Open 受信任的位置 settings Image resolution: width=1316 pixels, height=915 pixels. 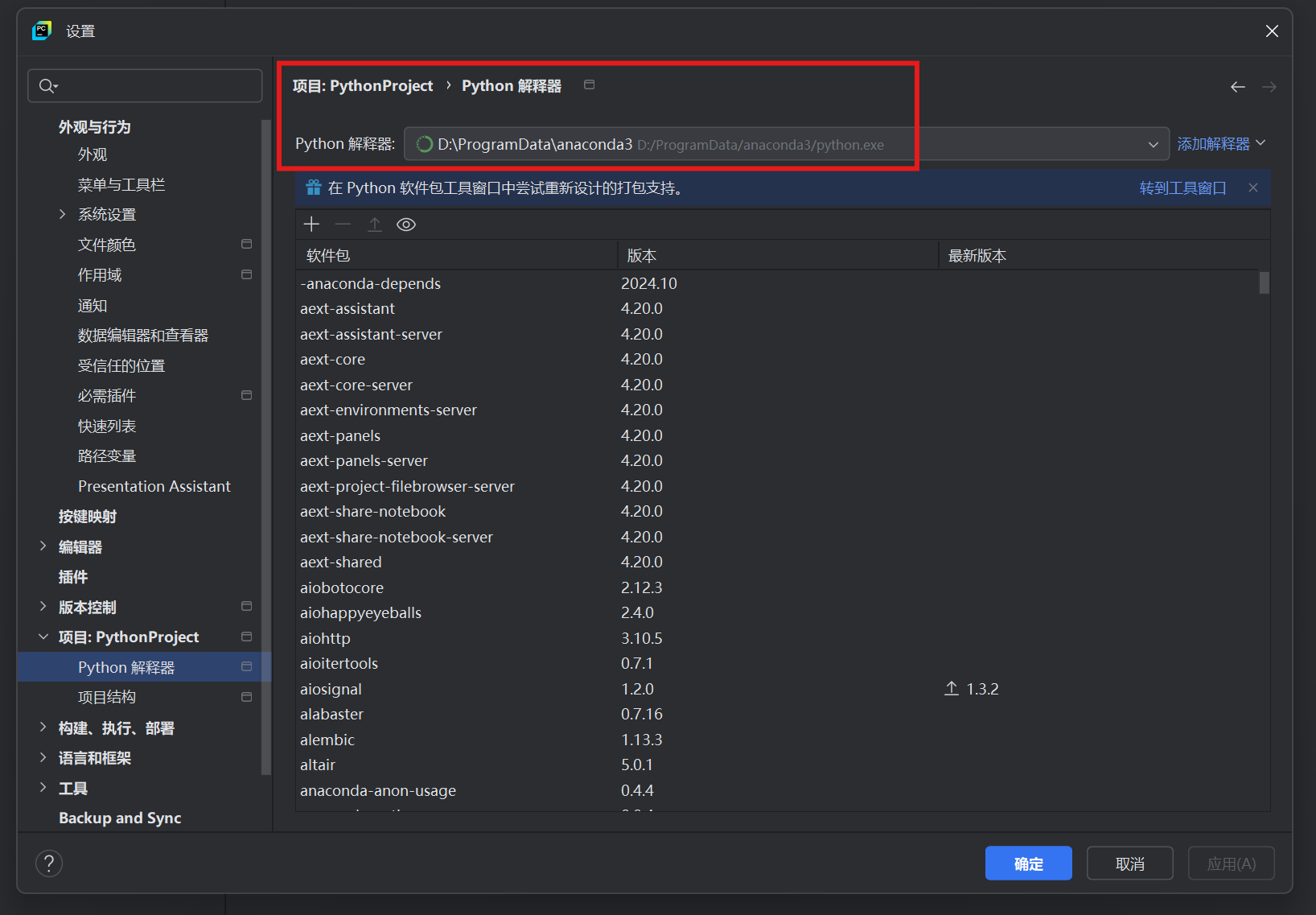(x=121, y=365)
